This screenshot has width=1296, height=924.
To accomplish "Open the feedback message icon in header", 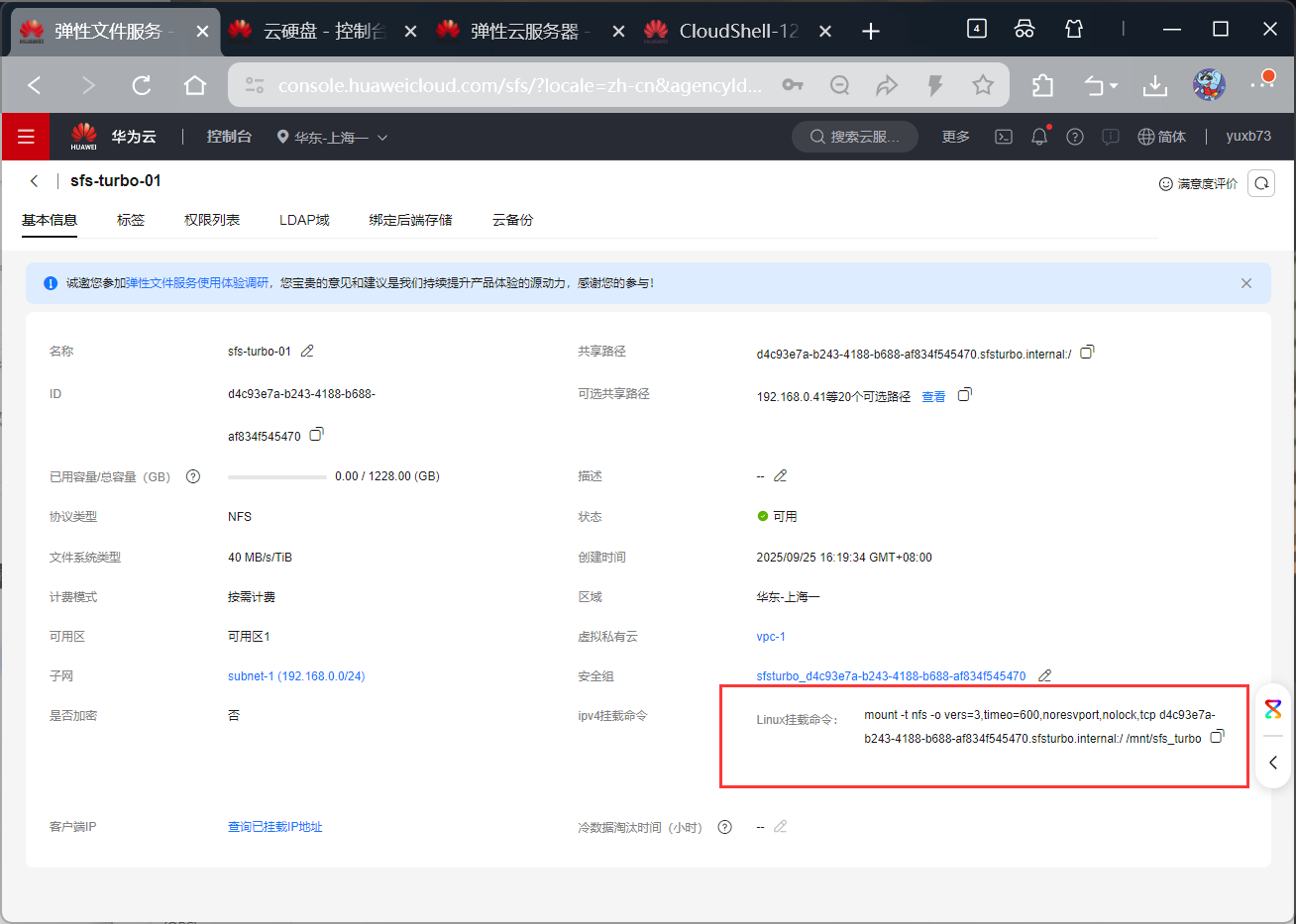I will tap(1111, 137).
